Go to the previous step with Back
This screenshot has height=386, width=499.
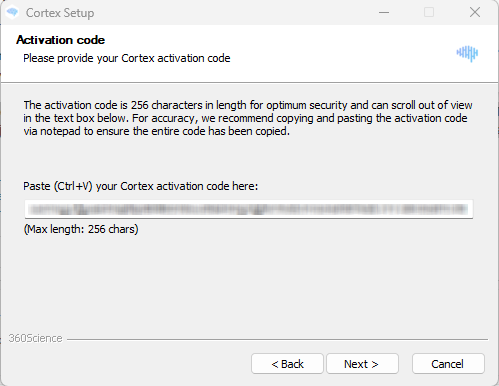coord(287,364)
